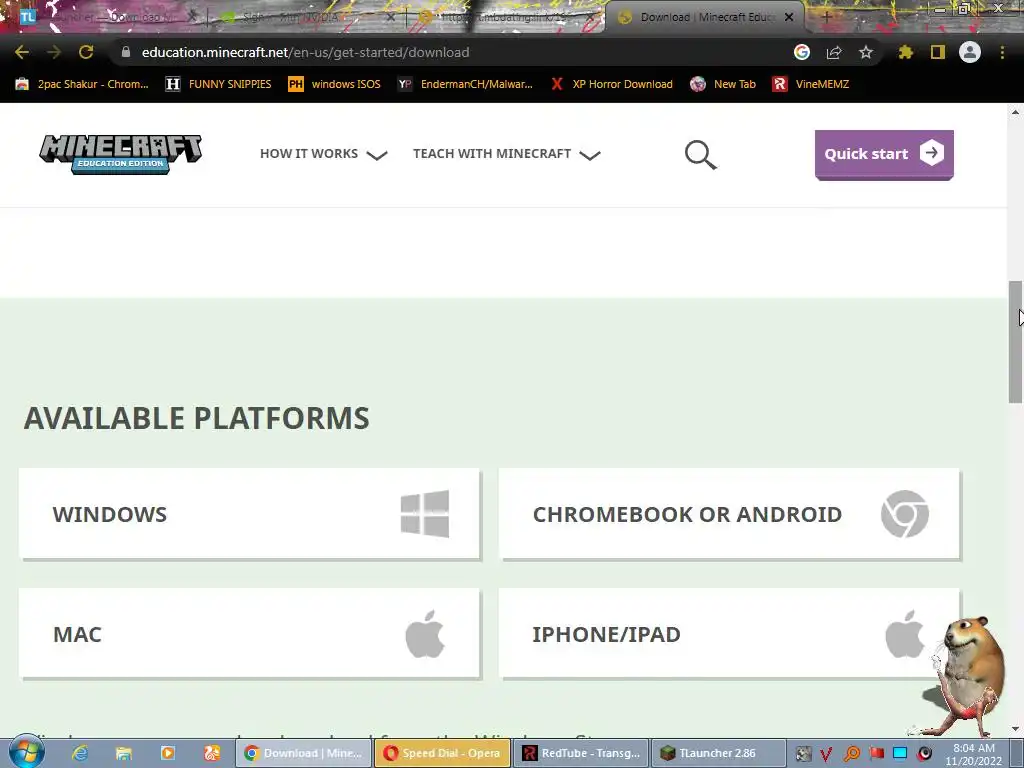Bookmark this page with the star icon
This screenshot has width=1024, height=768.
[x=866, y=52]
